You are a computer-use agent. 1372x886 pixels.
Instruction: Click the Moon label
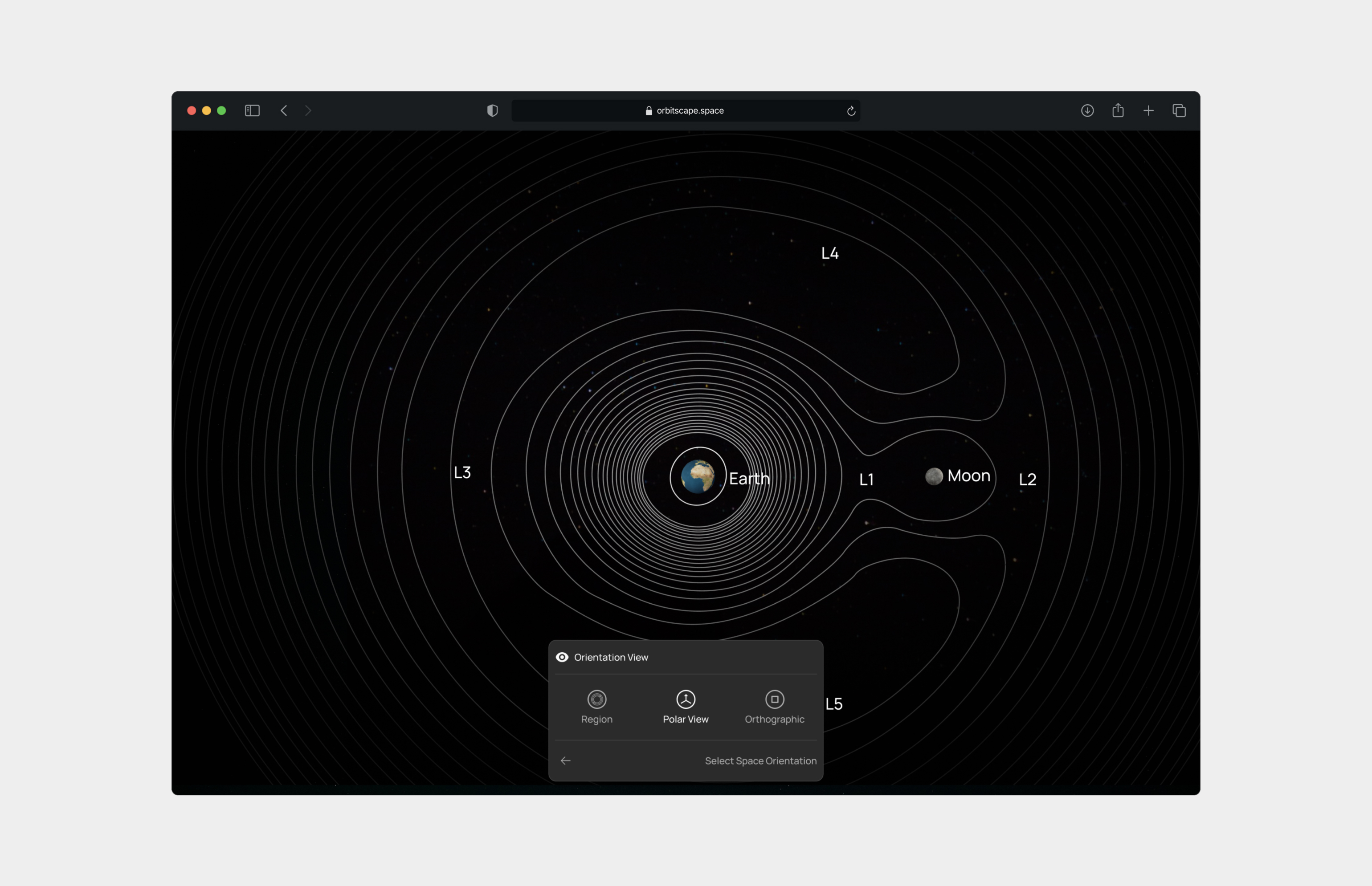[x=968, y=476]
